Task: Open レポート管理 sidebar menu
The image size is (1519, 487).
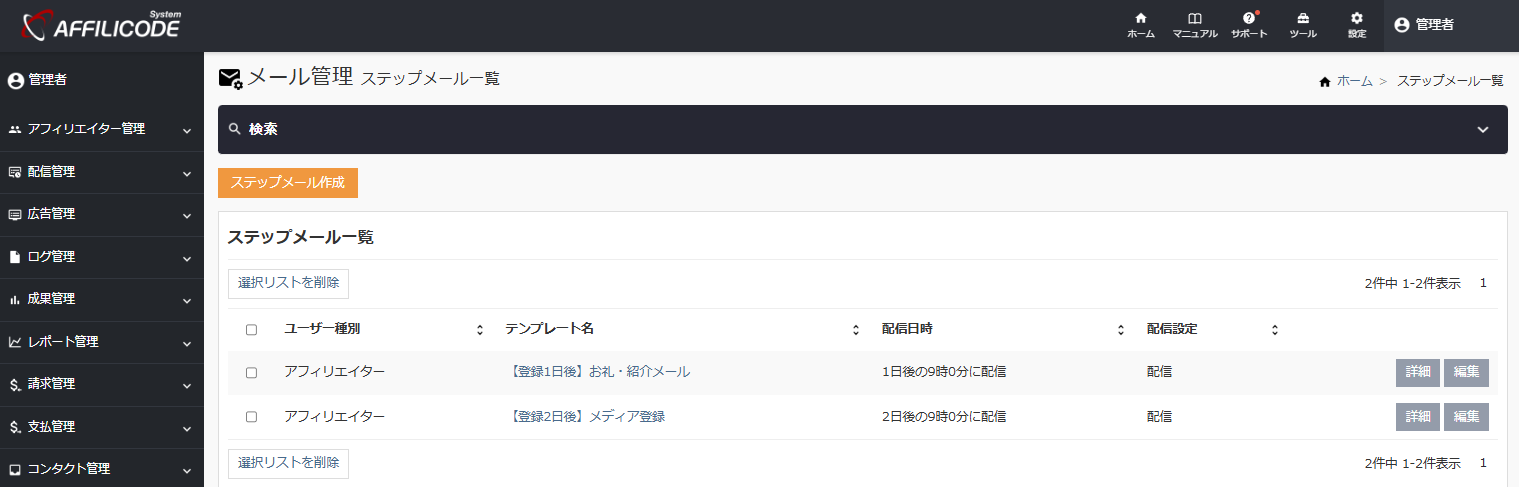Action: tap(102, 342)
